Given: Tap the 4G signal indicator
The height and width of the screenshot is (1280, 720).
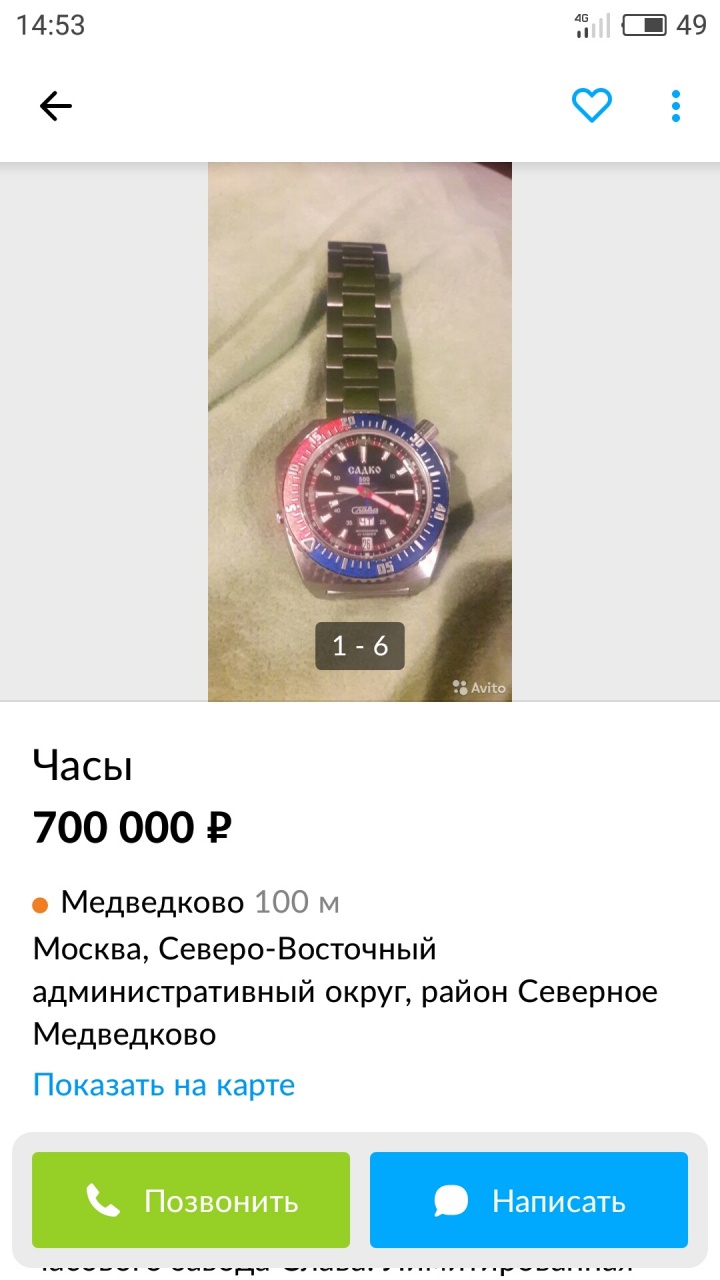Looking at the screenshot, I should (592, 25).
